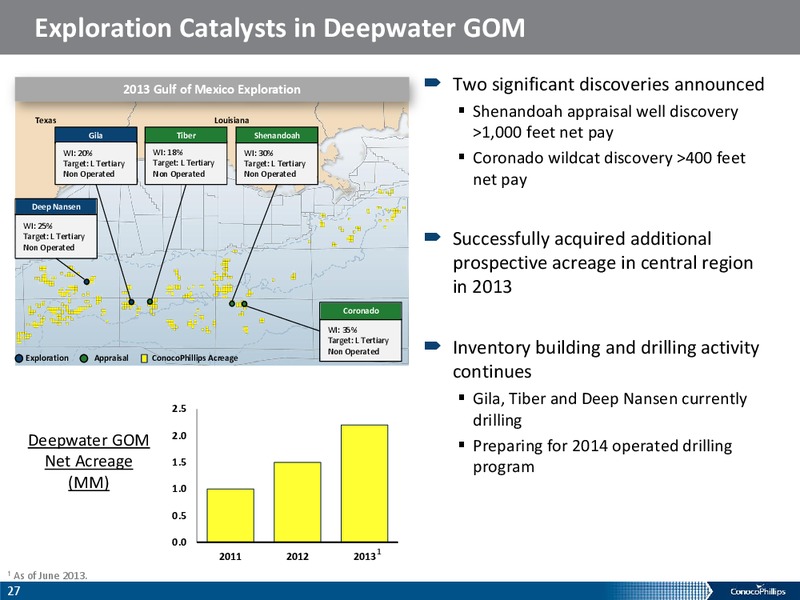
Task: Select the Tiber callout header
Action: click(x=186, y=135)
